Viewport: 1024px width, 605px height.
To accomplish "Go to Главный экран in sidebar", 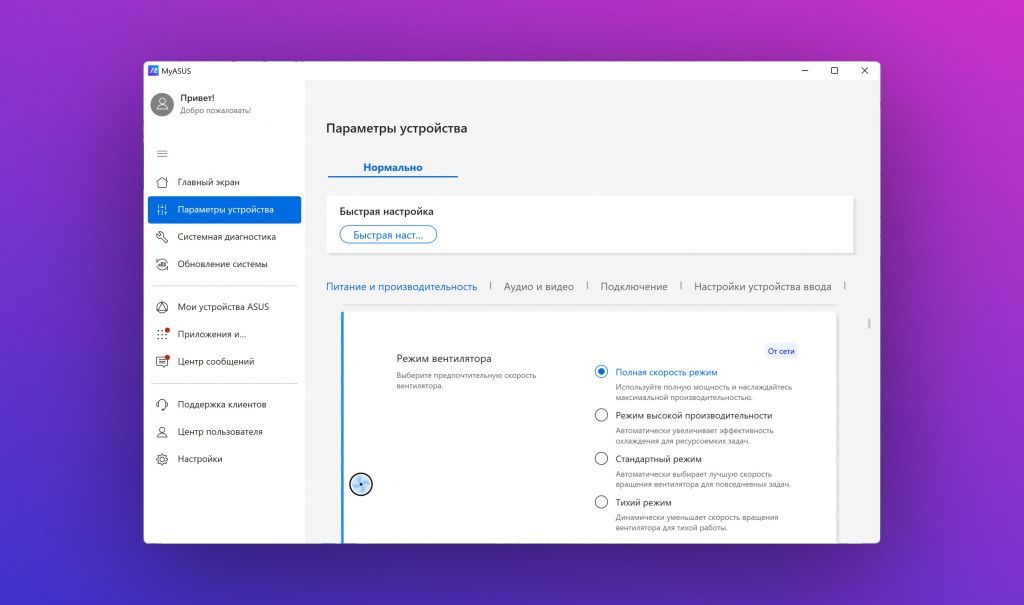I will pos(224,182).
